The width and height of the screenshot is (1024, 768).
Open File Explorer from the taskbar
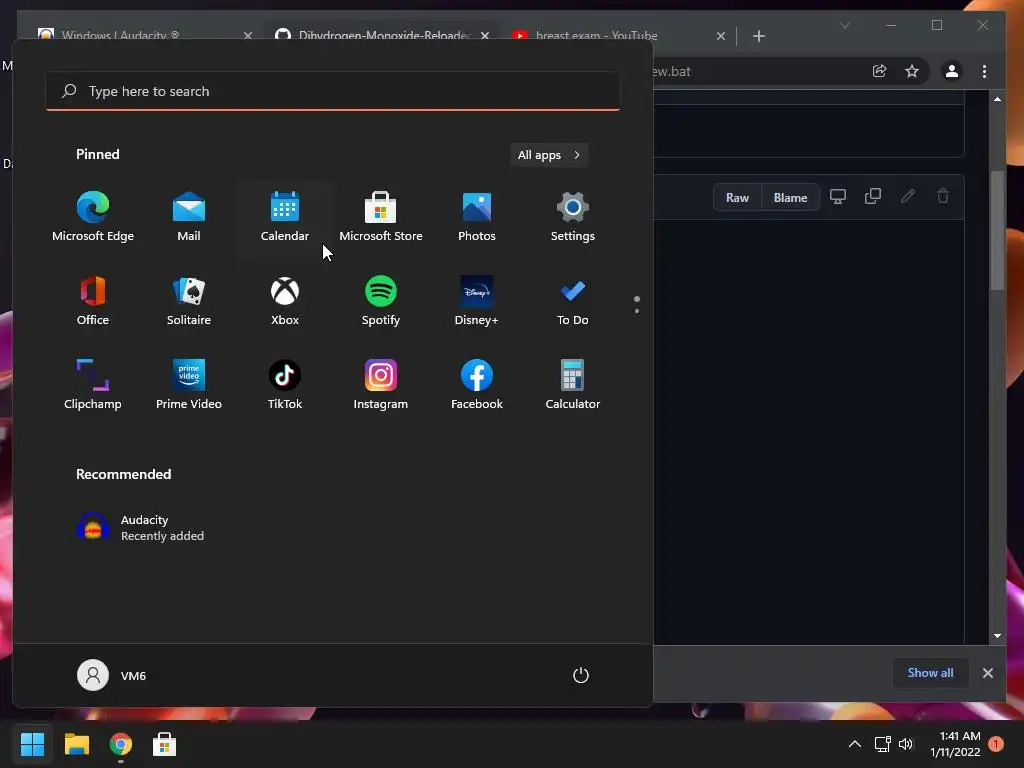(77, 744)
